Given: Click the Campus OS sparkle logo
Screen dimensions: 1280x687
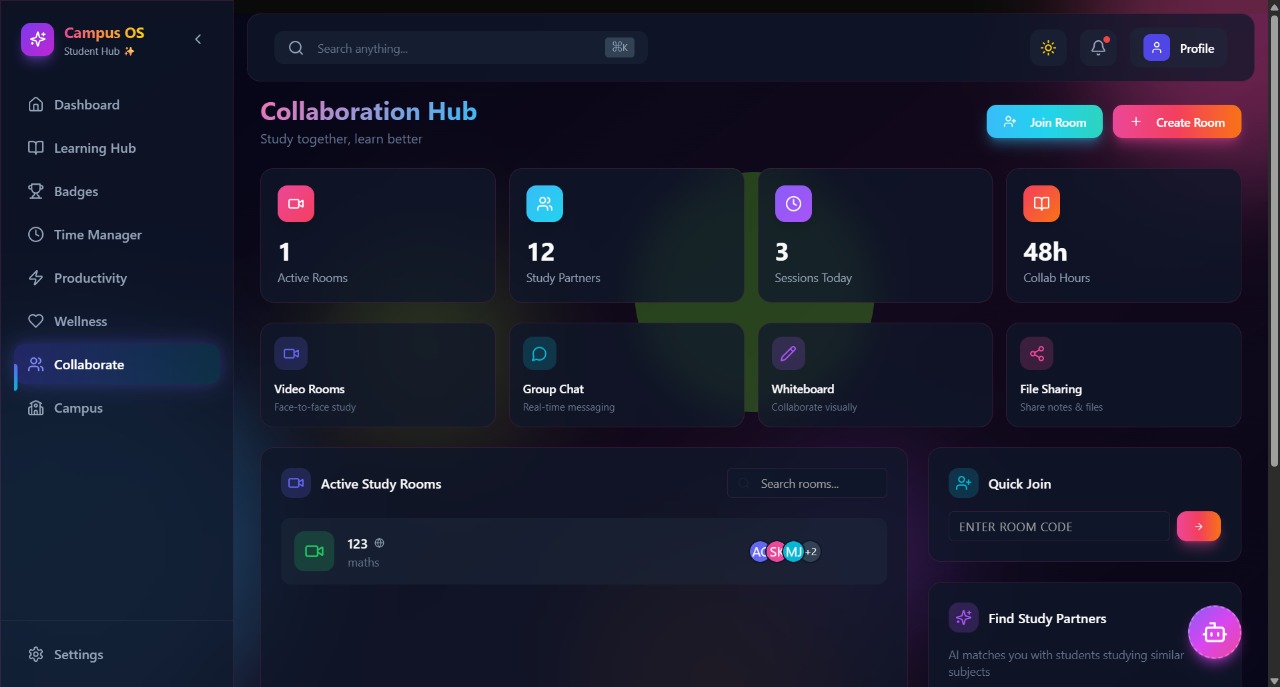Looking at the screenshot, I should point(37,40).
